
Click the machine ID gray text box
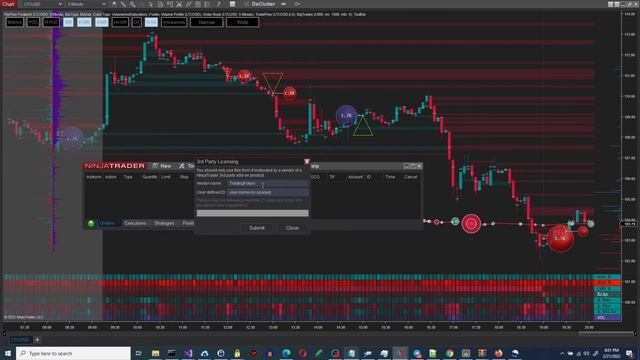point(253,213)
